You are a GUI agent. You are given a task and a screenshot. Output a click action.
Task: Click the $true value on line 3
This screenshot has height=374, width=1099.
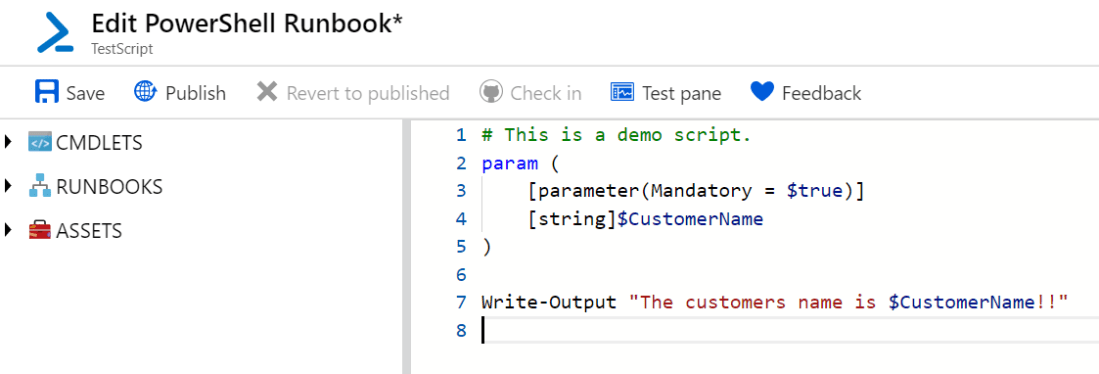[814, 191]
